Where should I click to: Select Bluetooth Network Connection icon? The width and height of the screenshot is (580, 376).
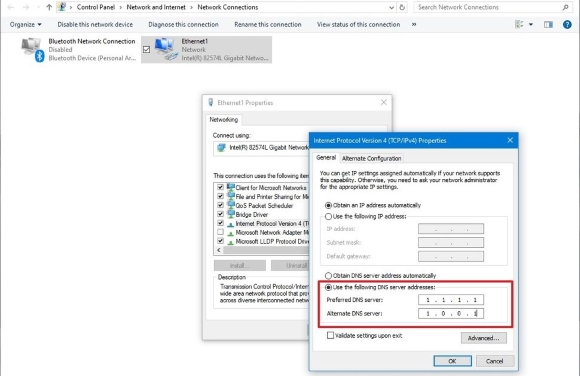(x=32, y=50)
